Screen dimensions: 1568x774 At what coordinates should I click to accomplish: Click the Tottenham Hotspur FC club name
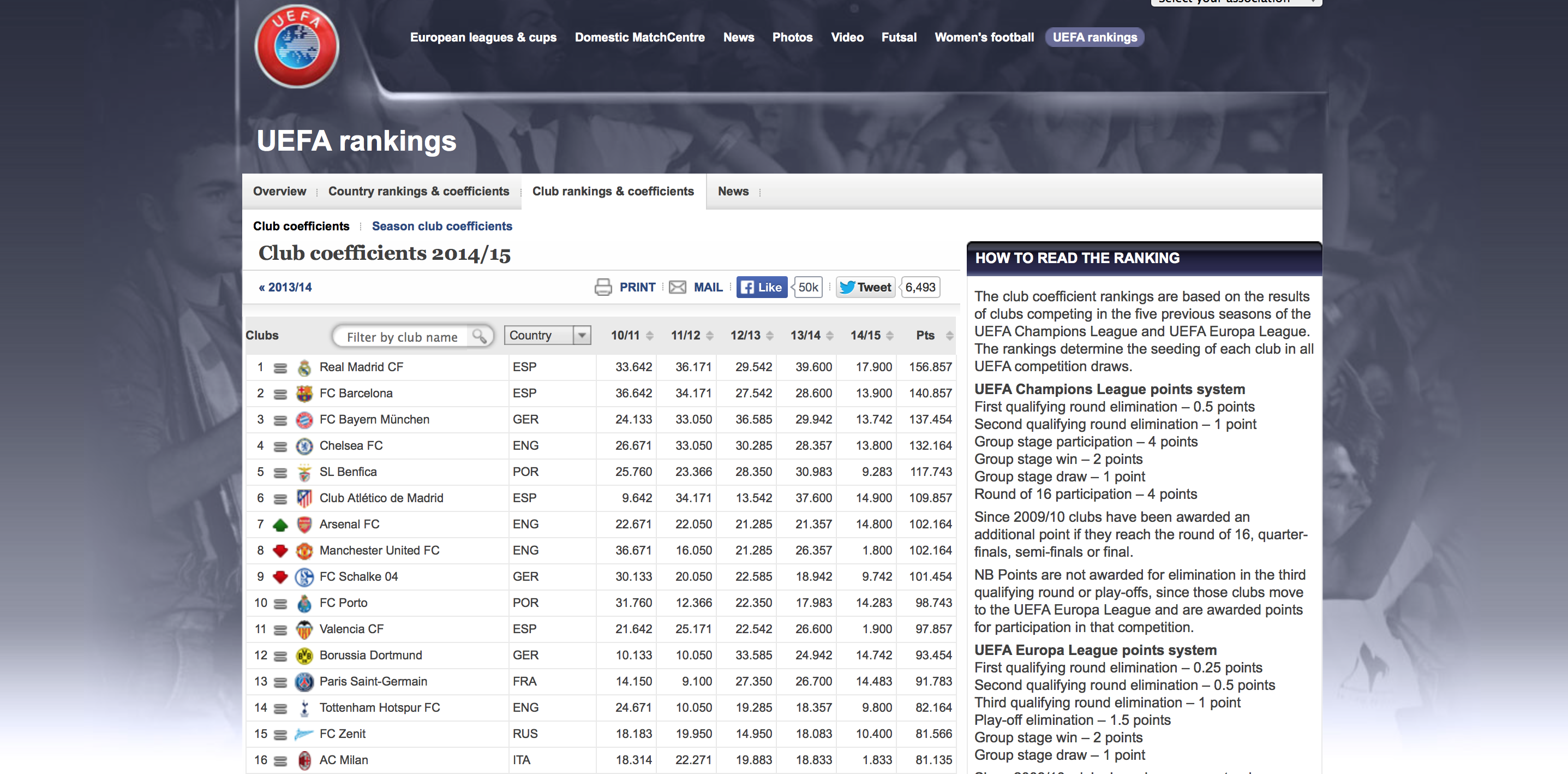pyautogui.click(x=379, y=707)
